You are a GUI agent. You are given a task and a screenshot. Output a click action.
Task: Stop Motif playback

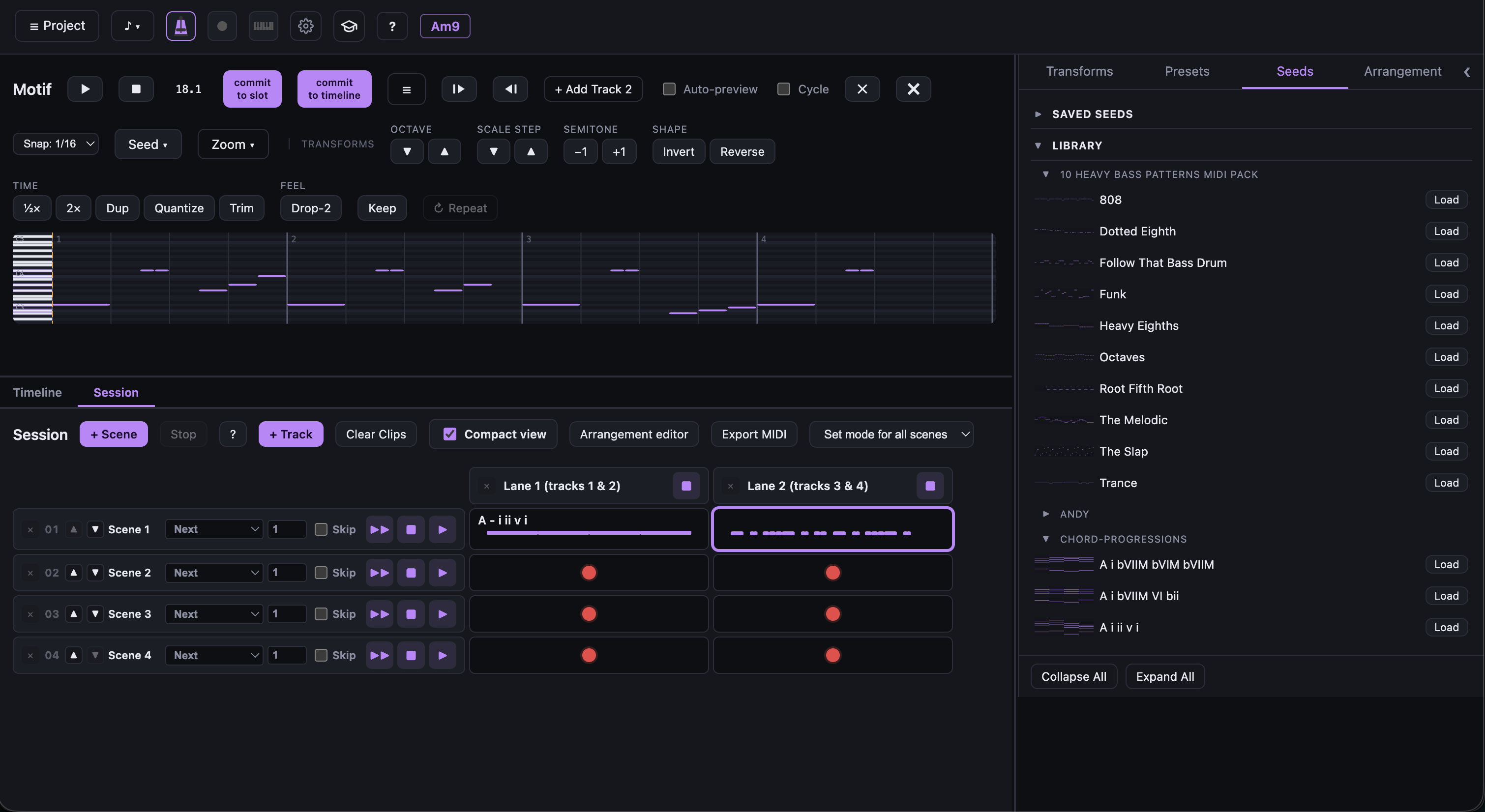coord(136,89)
